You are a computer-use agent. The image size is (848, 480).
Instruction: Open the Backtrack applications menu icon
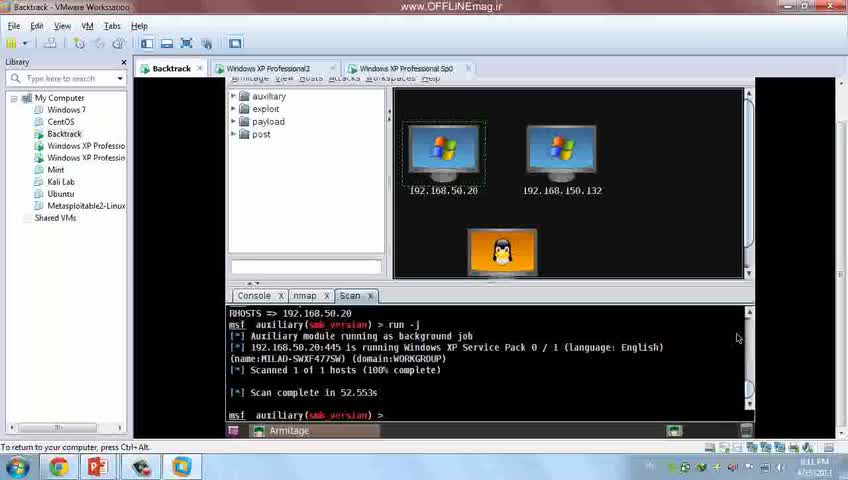tap(233, 431)
